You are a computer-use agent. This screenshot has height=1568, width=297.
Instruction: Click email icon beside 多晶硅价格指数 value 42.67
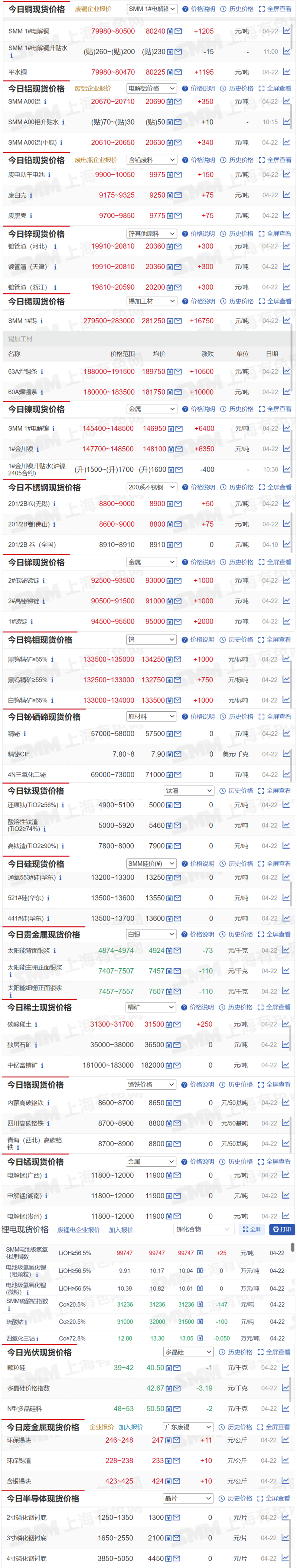(x=177, y=1388)
